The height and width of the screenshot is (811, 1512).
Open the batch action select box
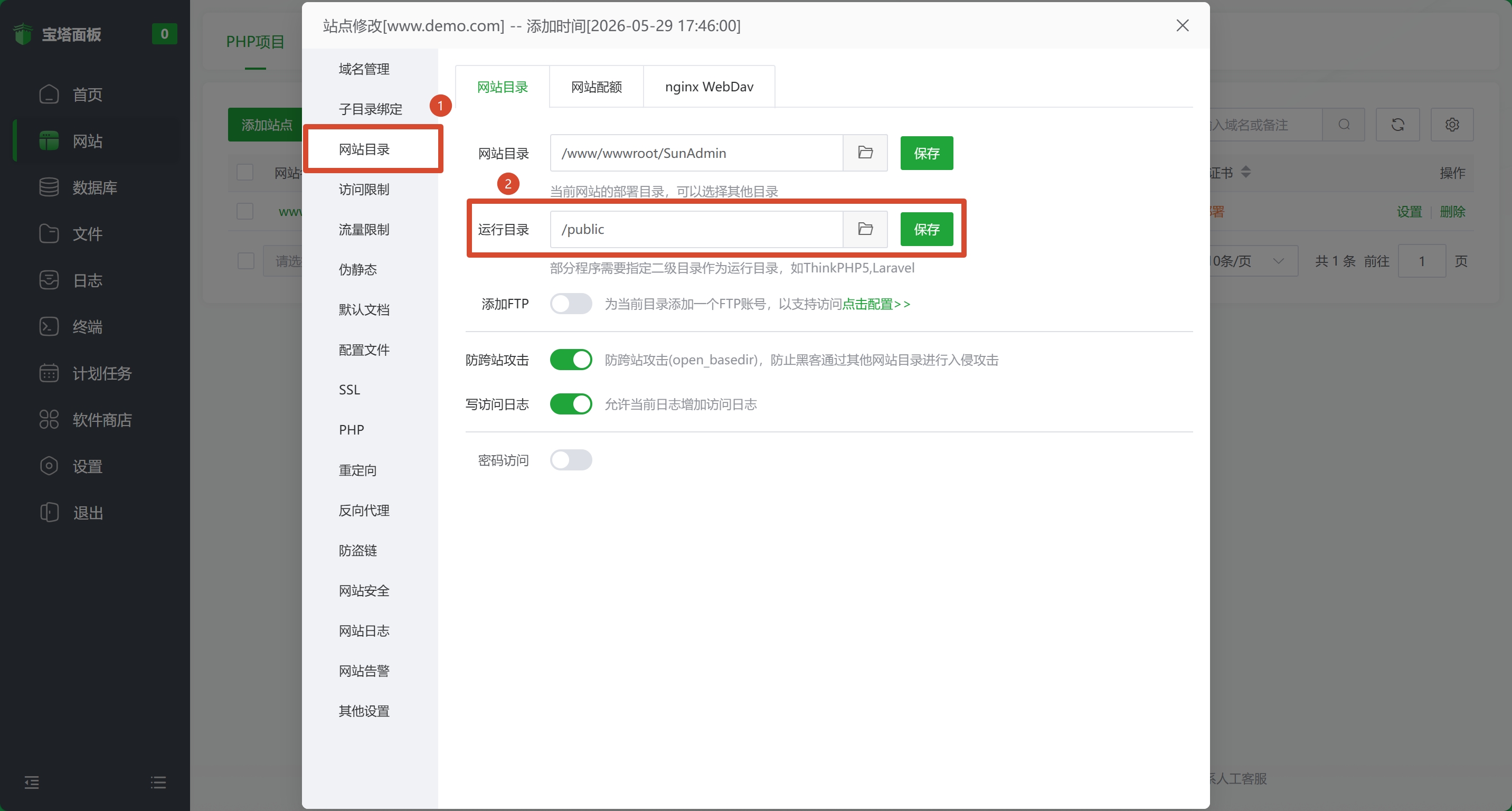(283, 261)
